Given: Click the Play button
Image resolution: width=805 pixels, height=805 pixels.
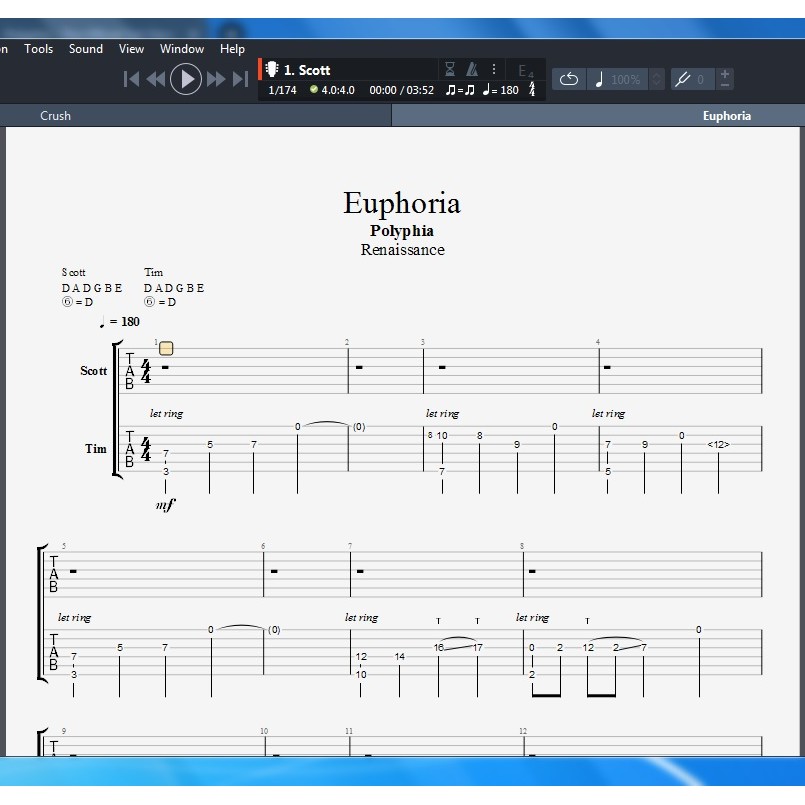Looking at the screenshot, I should [186, 78].
